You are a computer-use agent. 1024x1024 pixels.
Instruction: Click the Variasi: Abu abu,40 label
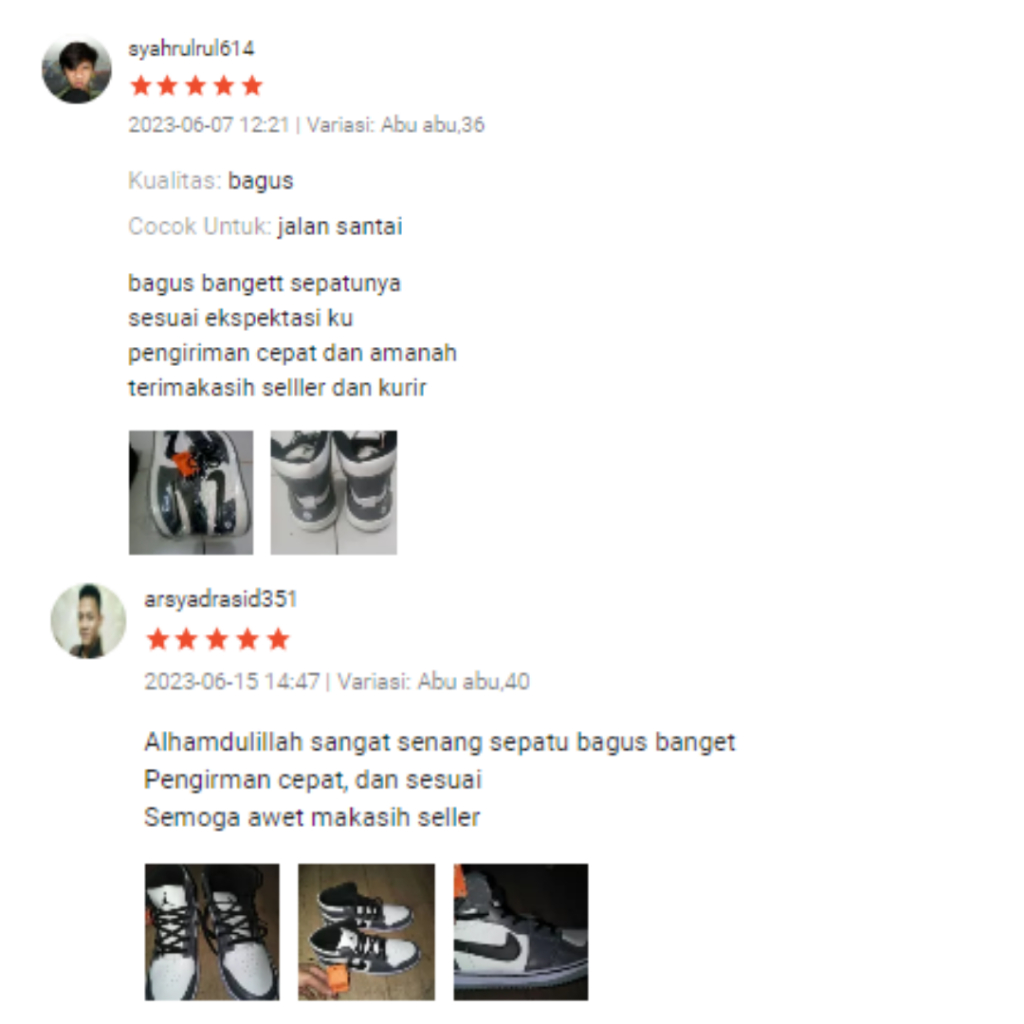point(433,682)
